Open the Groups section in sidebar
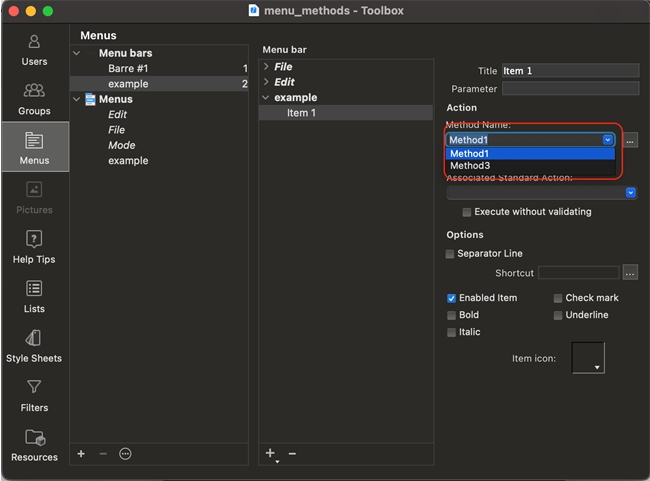Screen dimensions: 650x481 coord(35,98)
